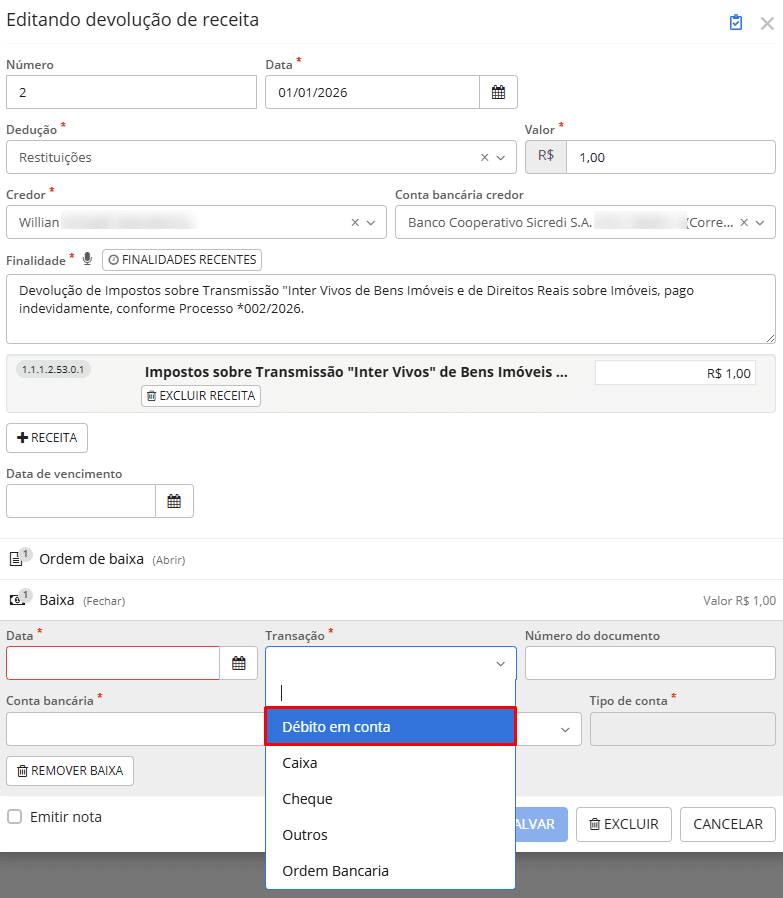Click the Valor amount field

(x=671, y=157)
